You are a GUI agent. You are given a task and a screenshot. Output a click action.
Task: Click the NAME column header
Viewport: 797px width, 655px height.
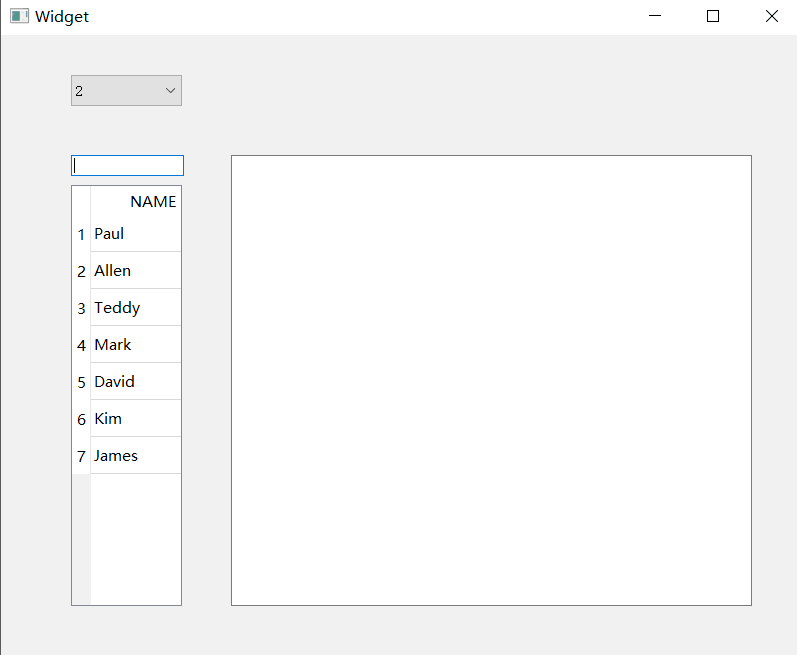click(136, 201)
